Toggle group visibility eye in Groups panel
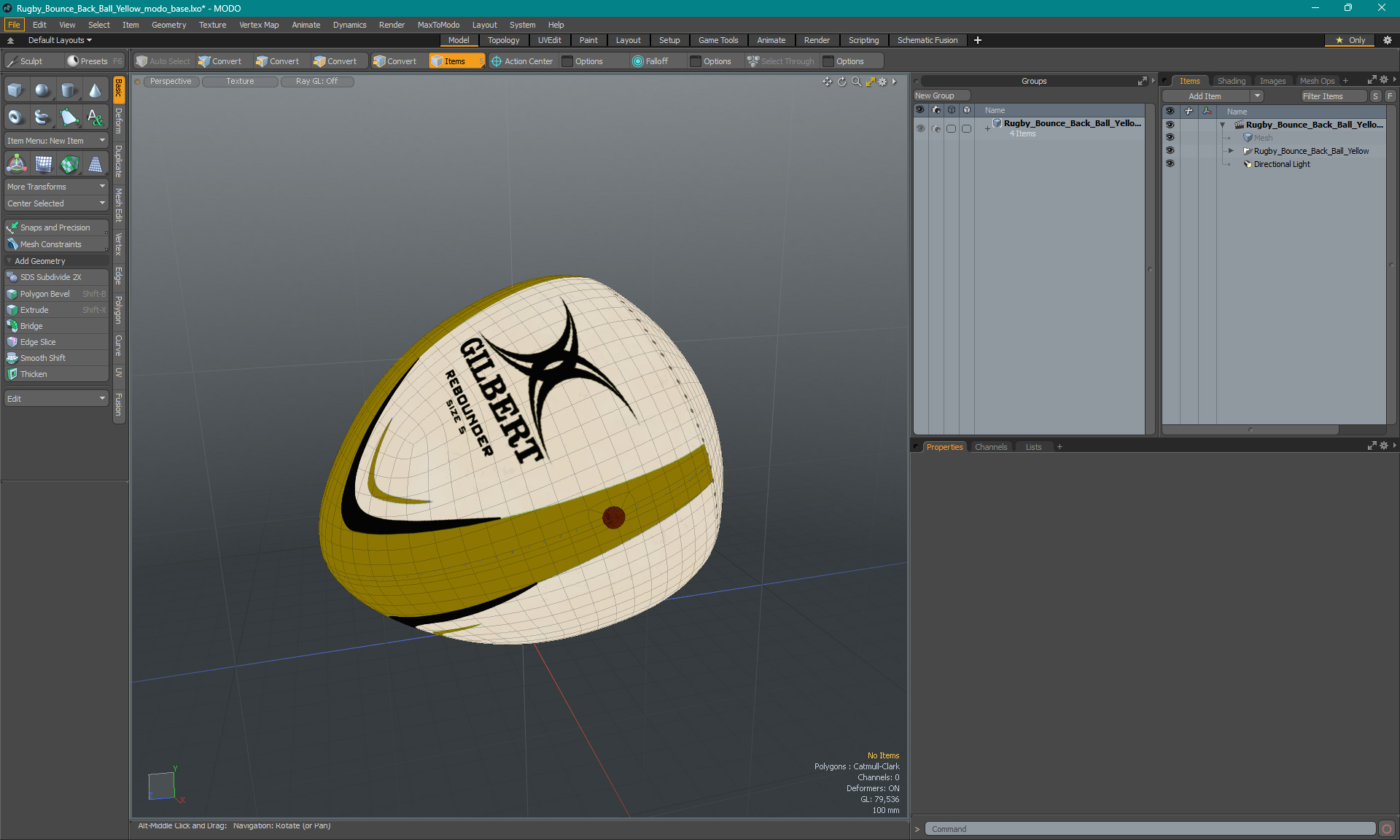Image resolution: width=1400 pixels, height=840 pixels. tap(920, 128)
